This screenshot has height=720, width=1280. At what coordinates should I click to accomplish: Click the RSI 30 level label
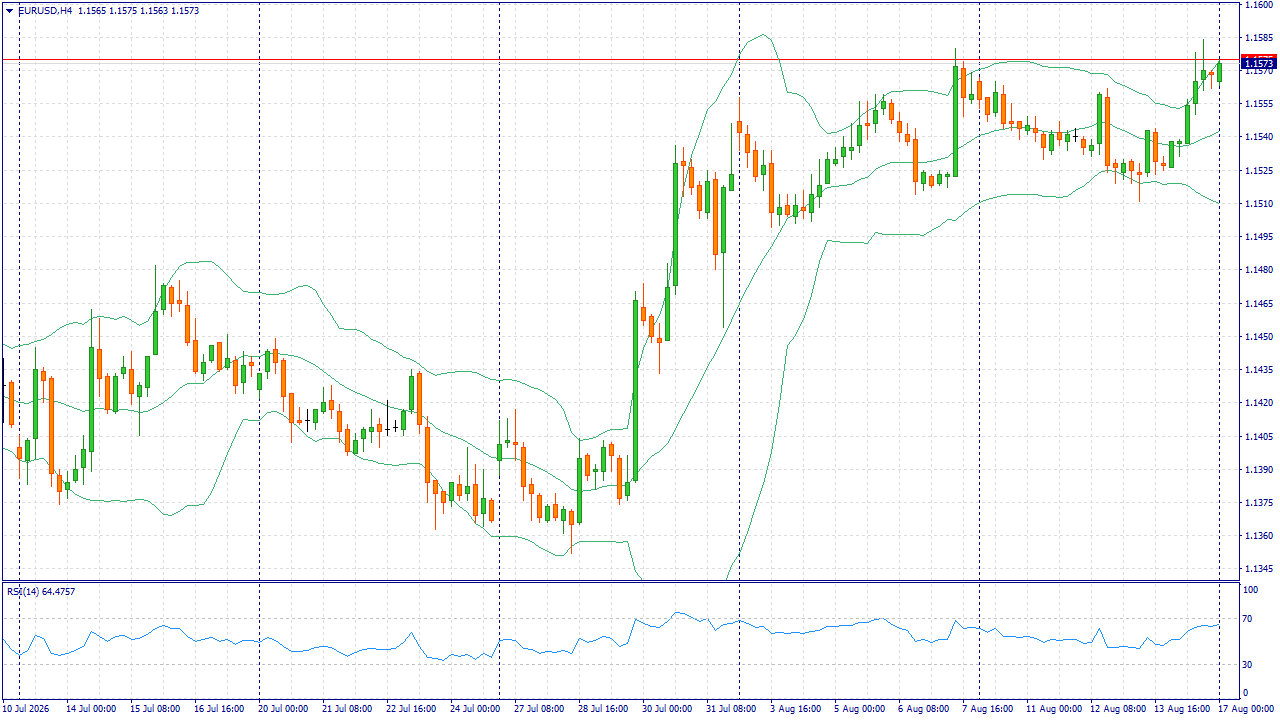1248,664
